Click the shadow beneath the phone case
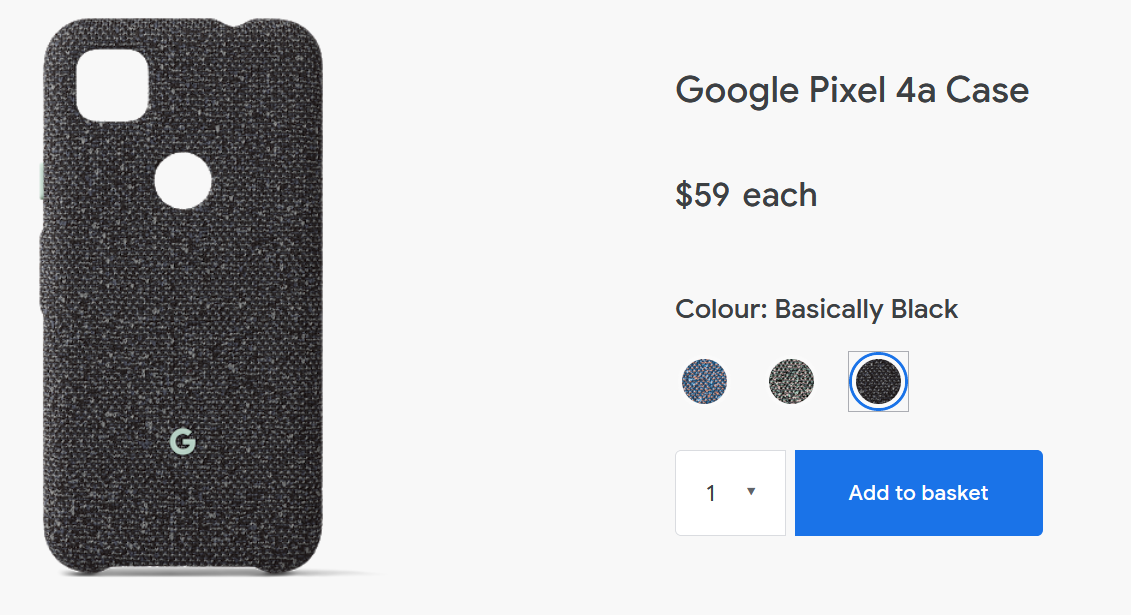This screenshot has width=1131, height=615. coord(216,575)
